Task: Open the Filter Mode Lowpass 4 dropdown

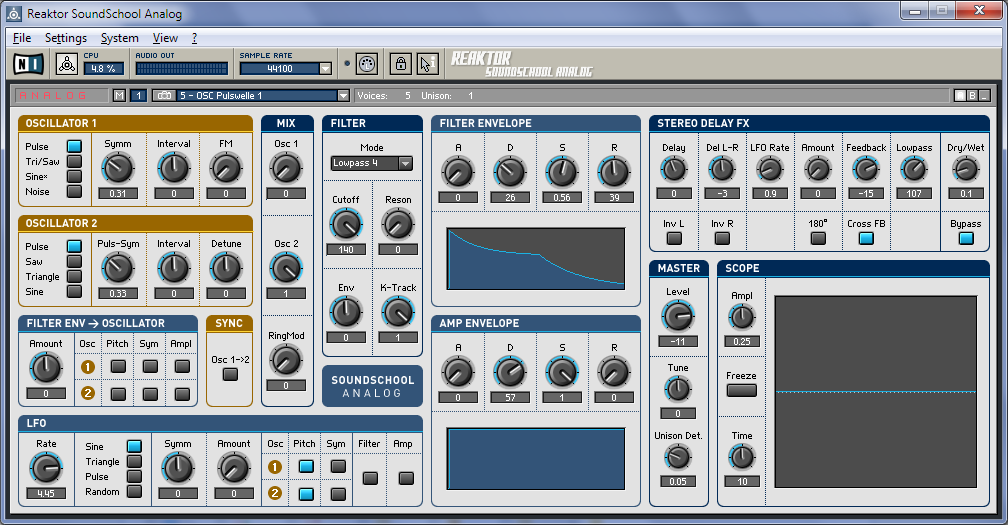Action: 372,163
